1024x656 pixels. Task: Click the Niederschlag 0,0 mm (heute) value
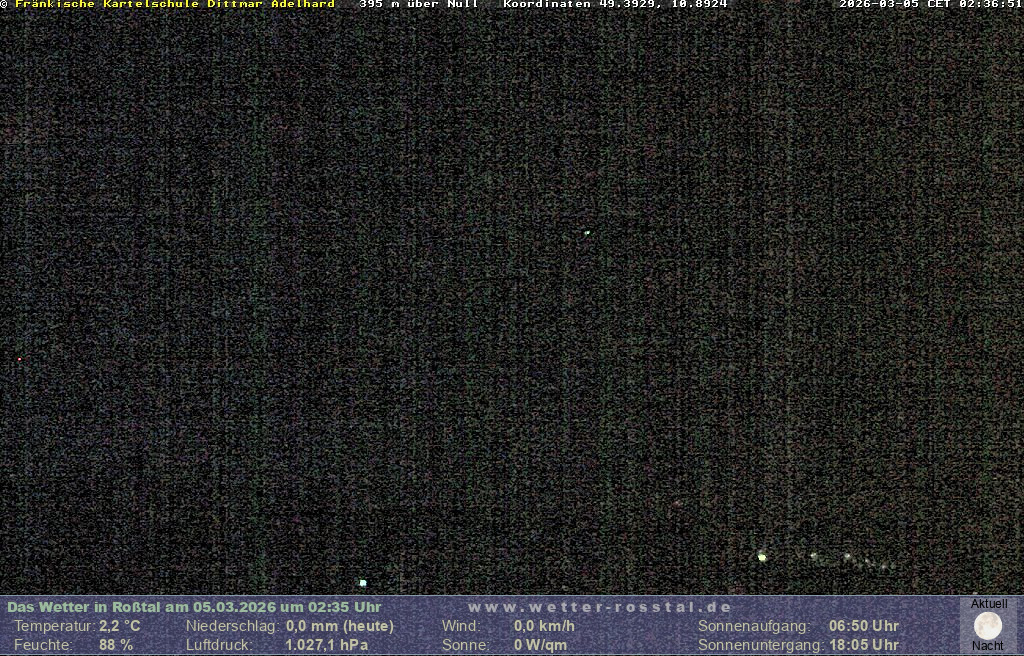tap(340, 626)
